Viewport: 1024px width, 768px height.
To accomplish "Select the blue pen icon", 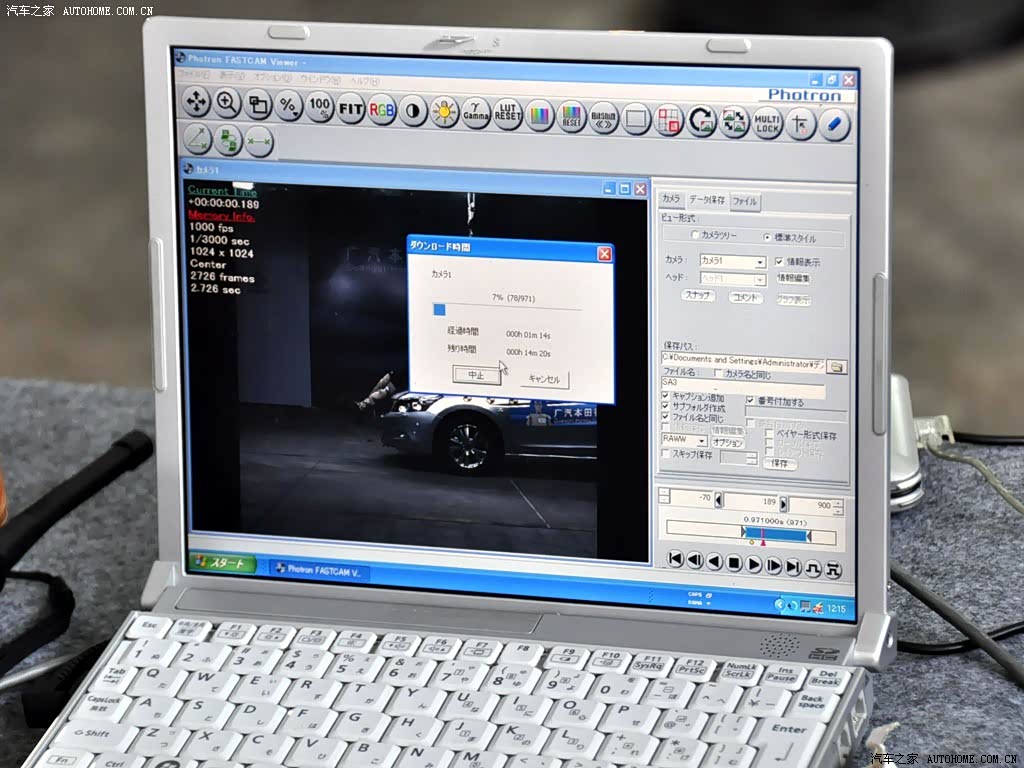I will point(834,125).
